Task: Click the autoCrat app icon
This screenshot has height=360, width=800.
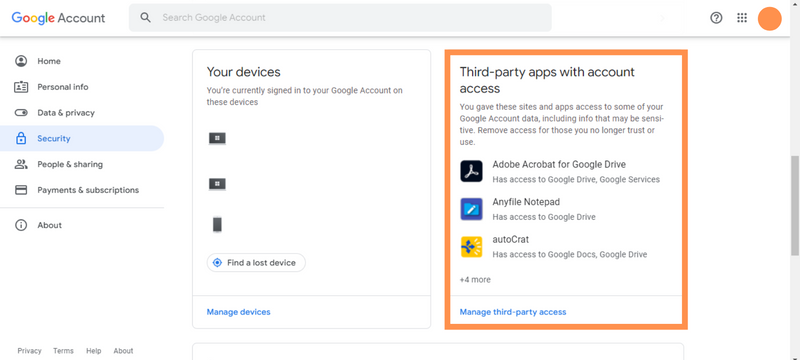Action: pyautogui.click(x=471, y=247)
